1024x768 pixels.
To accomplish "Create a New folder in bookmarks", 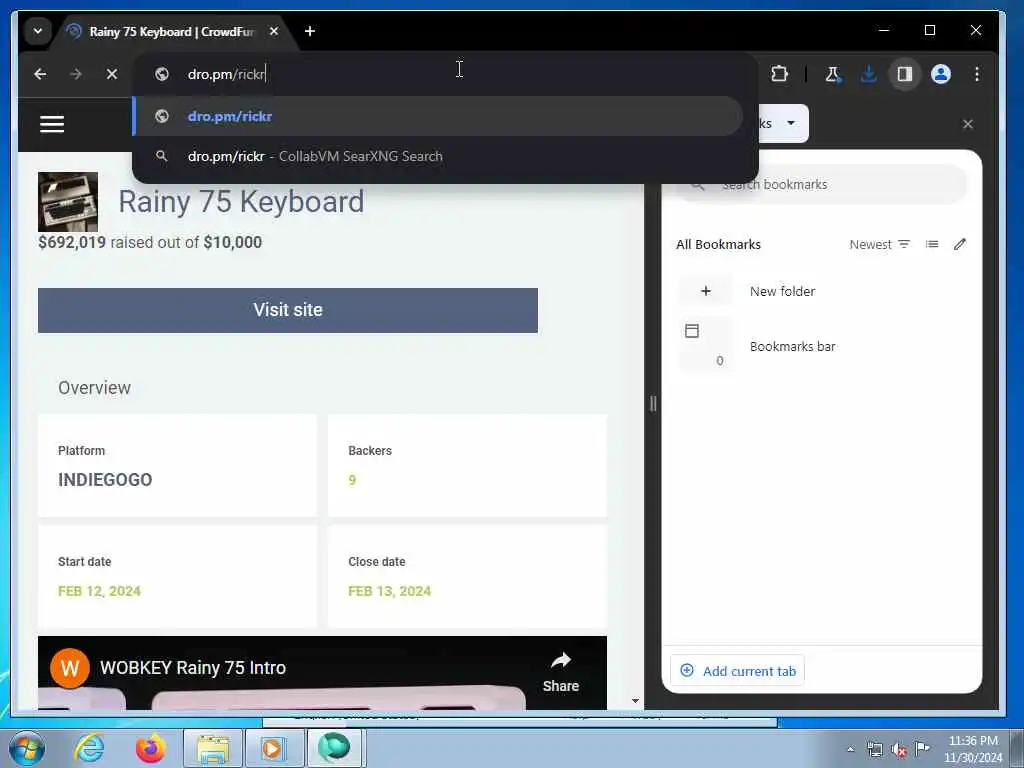I will pos(822,291).
